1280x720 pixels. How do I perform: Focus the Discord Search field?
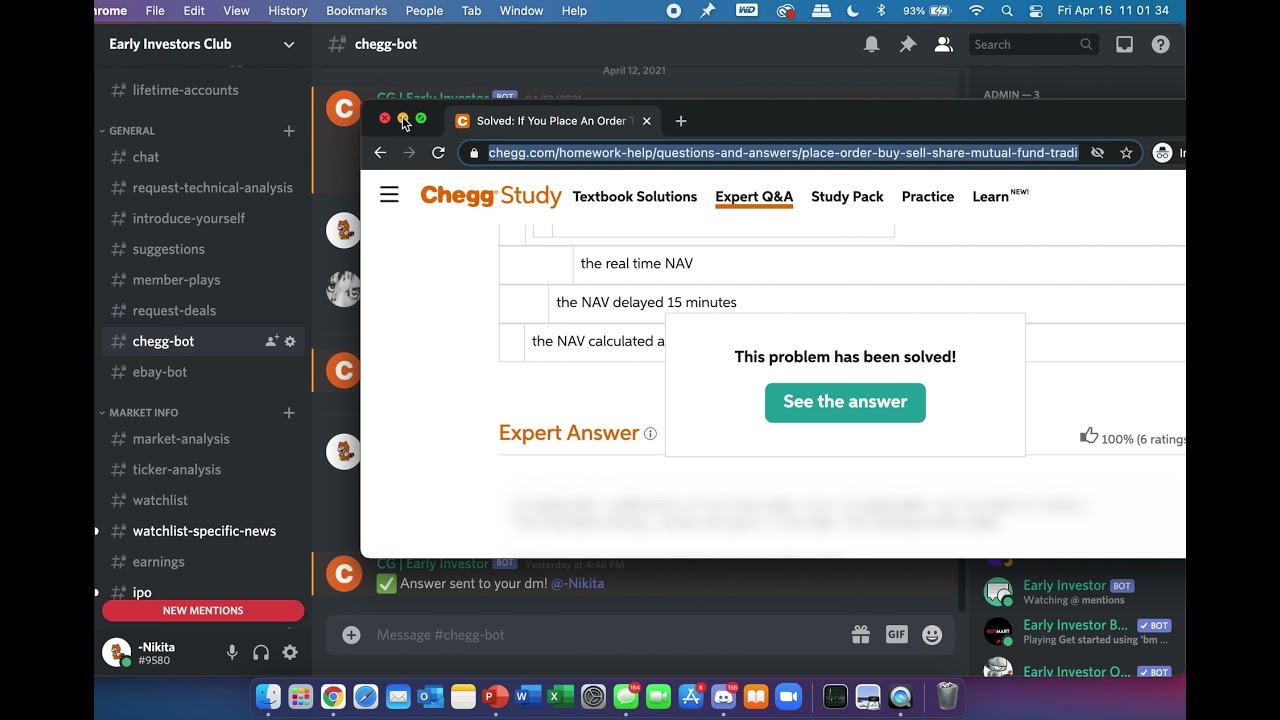click(1033, 44)
